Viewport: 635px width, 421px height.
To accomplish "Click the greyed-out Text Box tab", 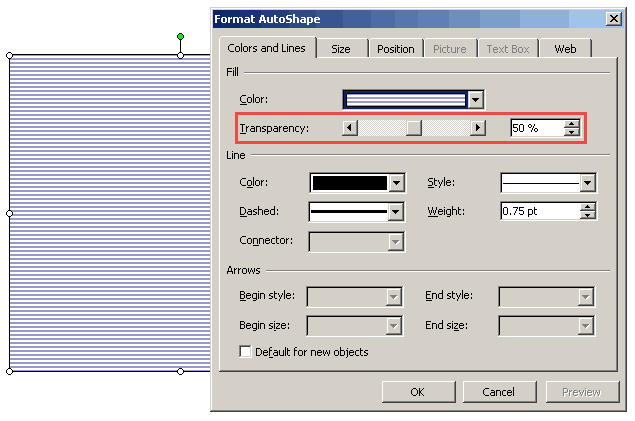I will click(508, 49).
